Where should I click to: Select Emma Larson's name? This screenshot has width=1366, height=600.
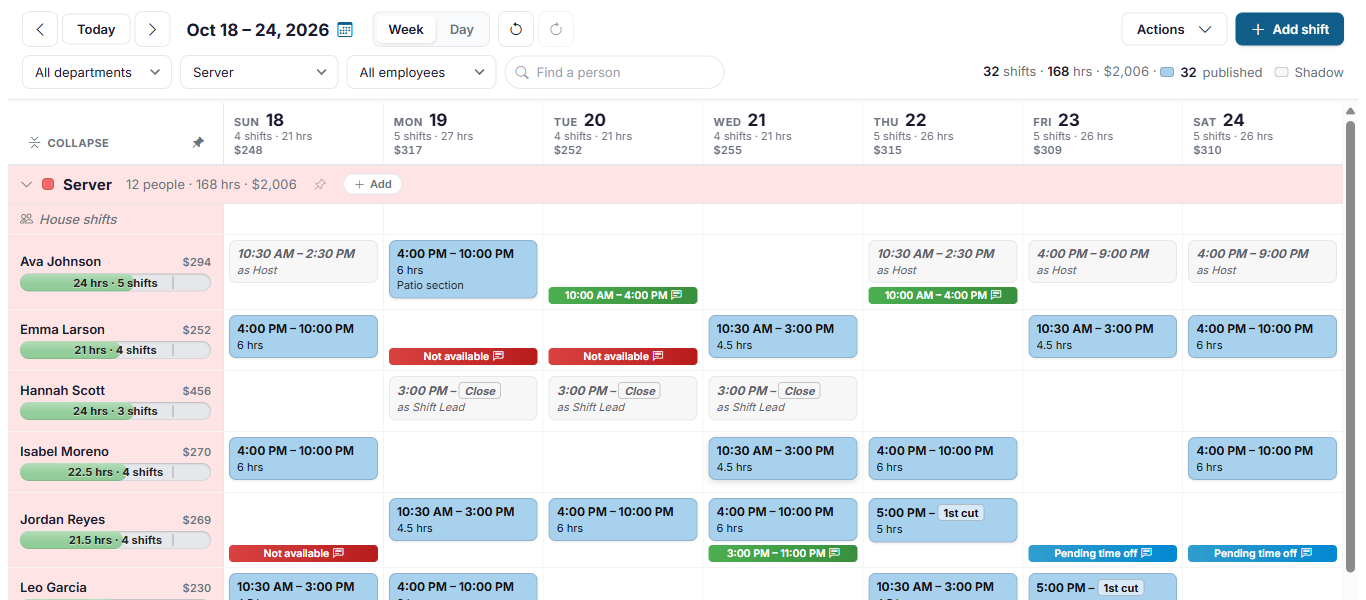click(x=62, y=329)
